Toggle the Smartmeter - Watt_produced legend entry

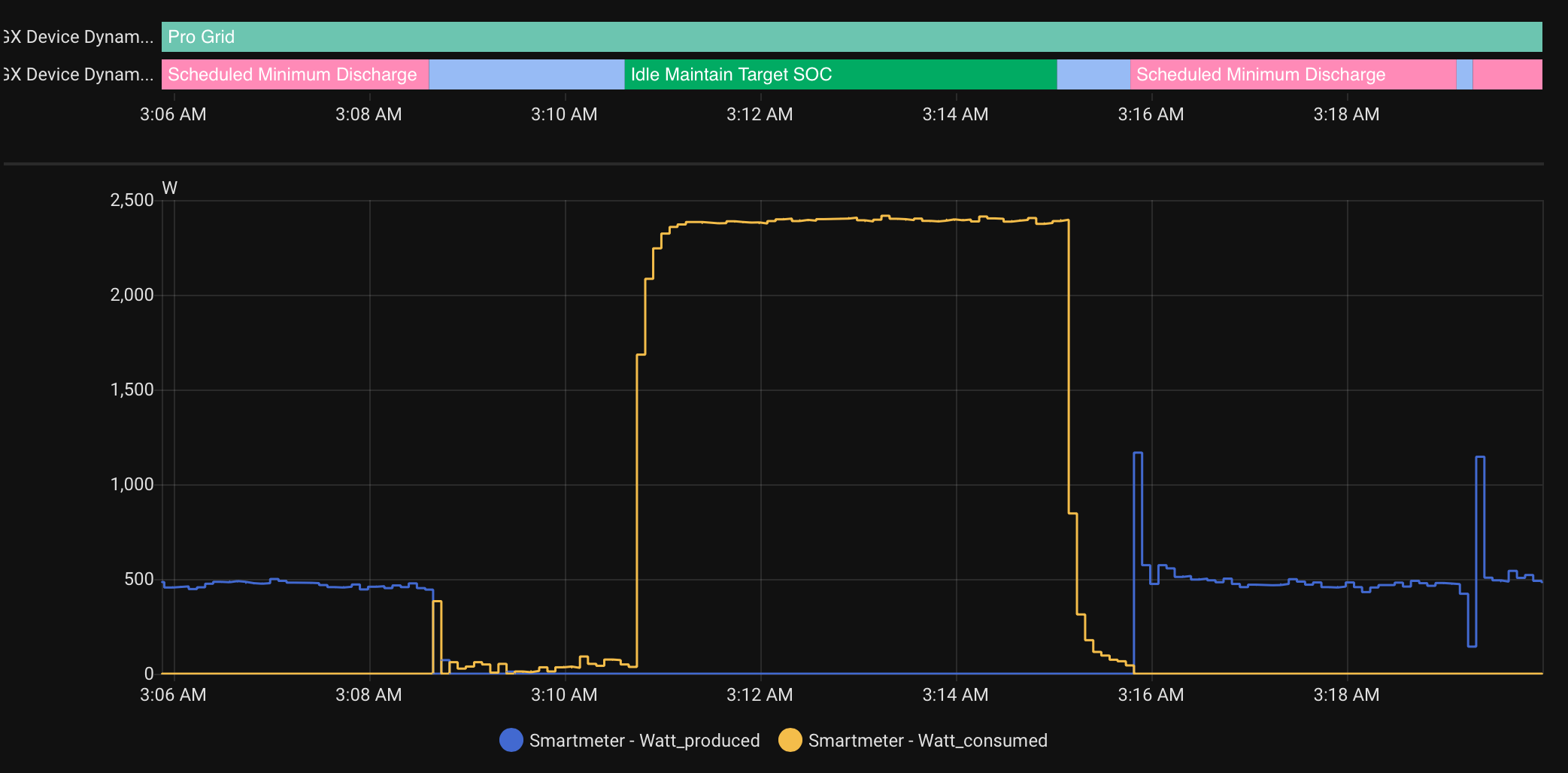[630, 741]
